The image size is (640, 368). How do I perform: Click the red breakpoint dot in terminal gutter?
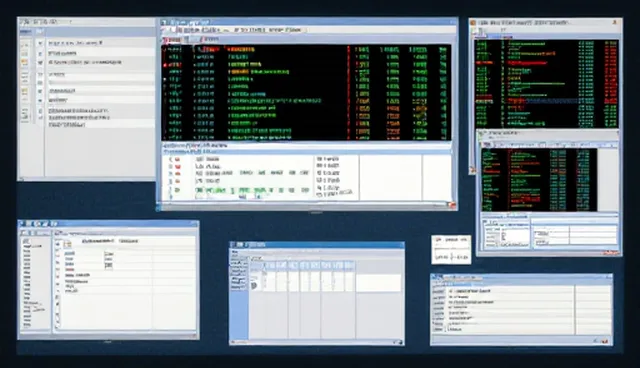pyautogui.click(x=165, y=64)
